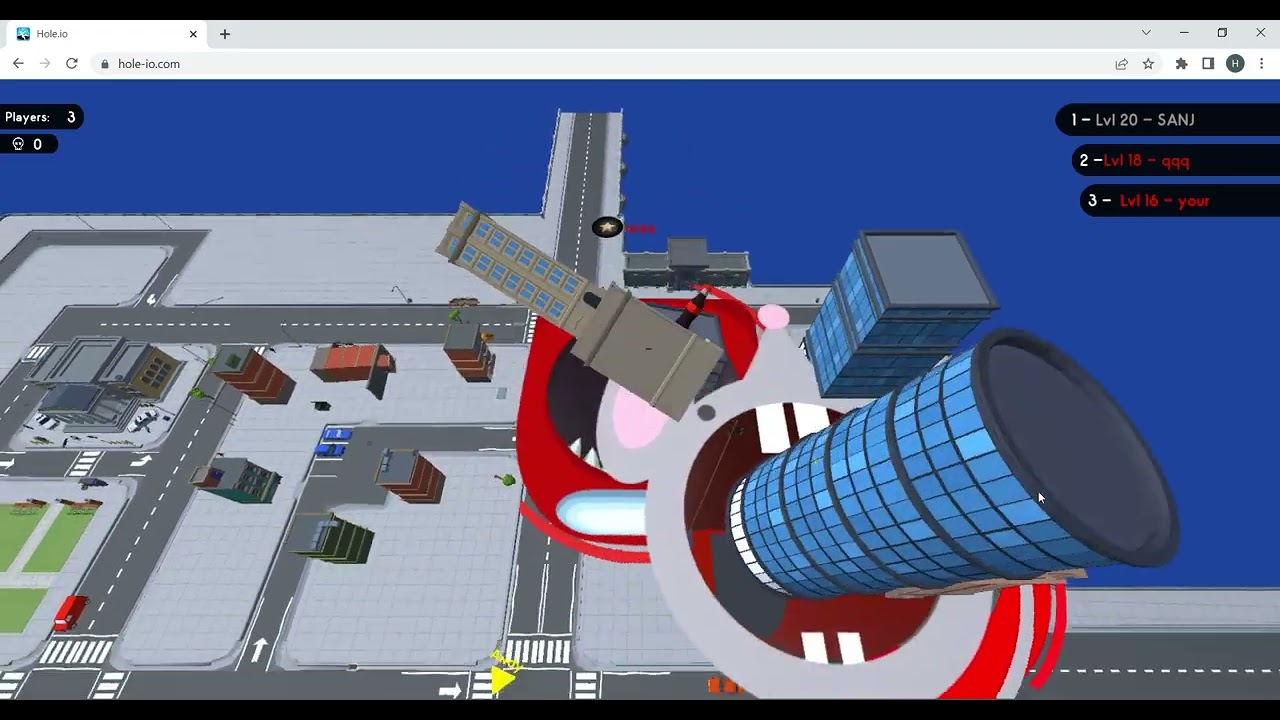
Task: Open the H profile avatar
Action: (x=1235, y=64)
